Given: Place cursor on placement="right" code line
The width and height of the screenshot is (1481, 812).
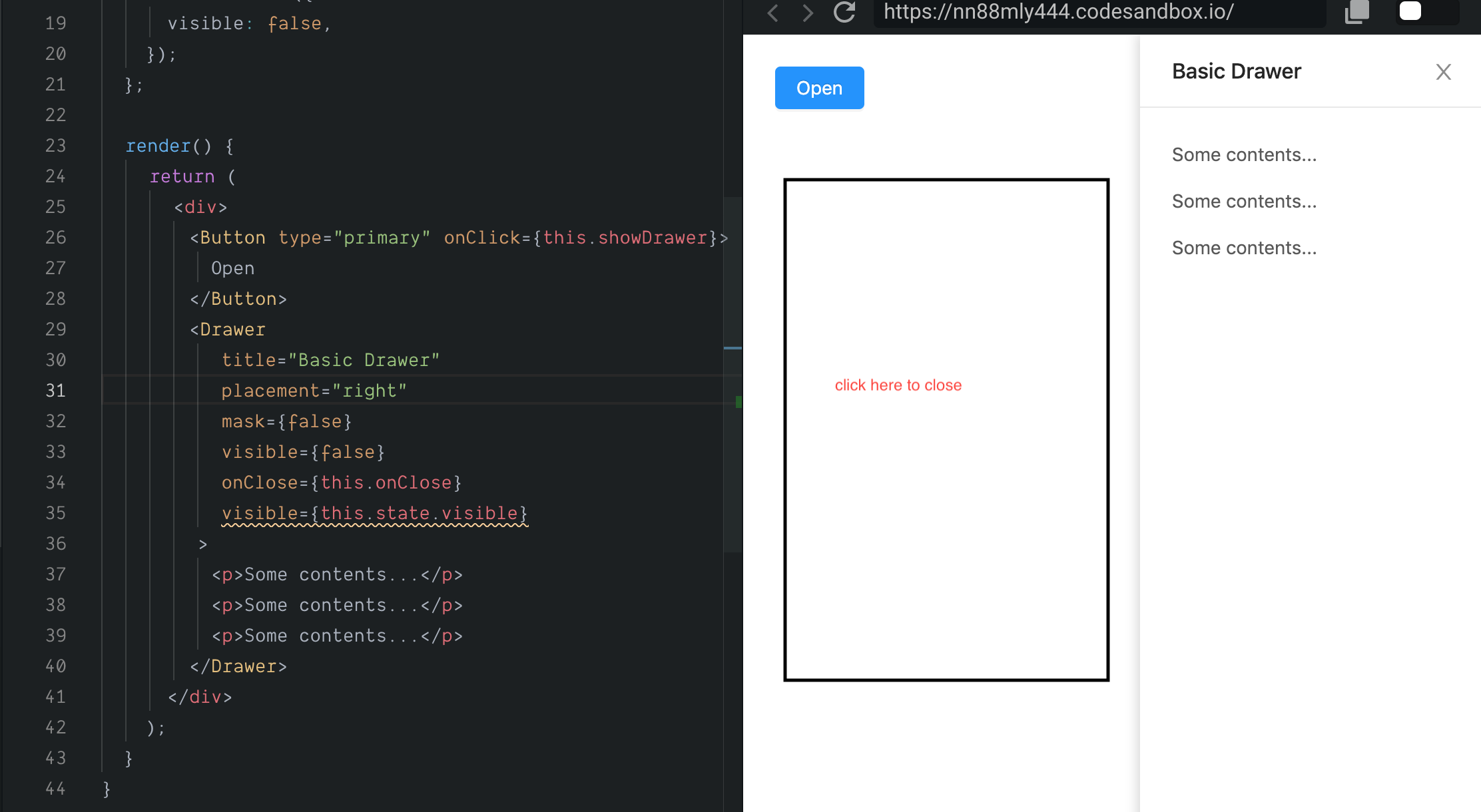Looking at the screenshot, I should coord(314,391).
